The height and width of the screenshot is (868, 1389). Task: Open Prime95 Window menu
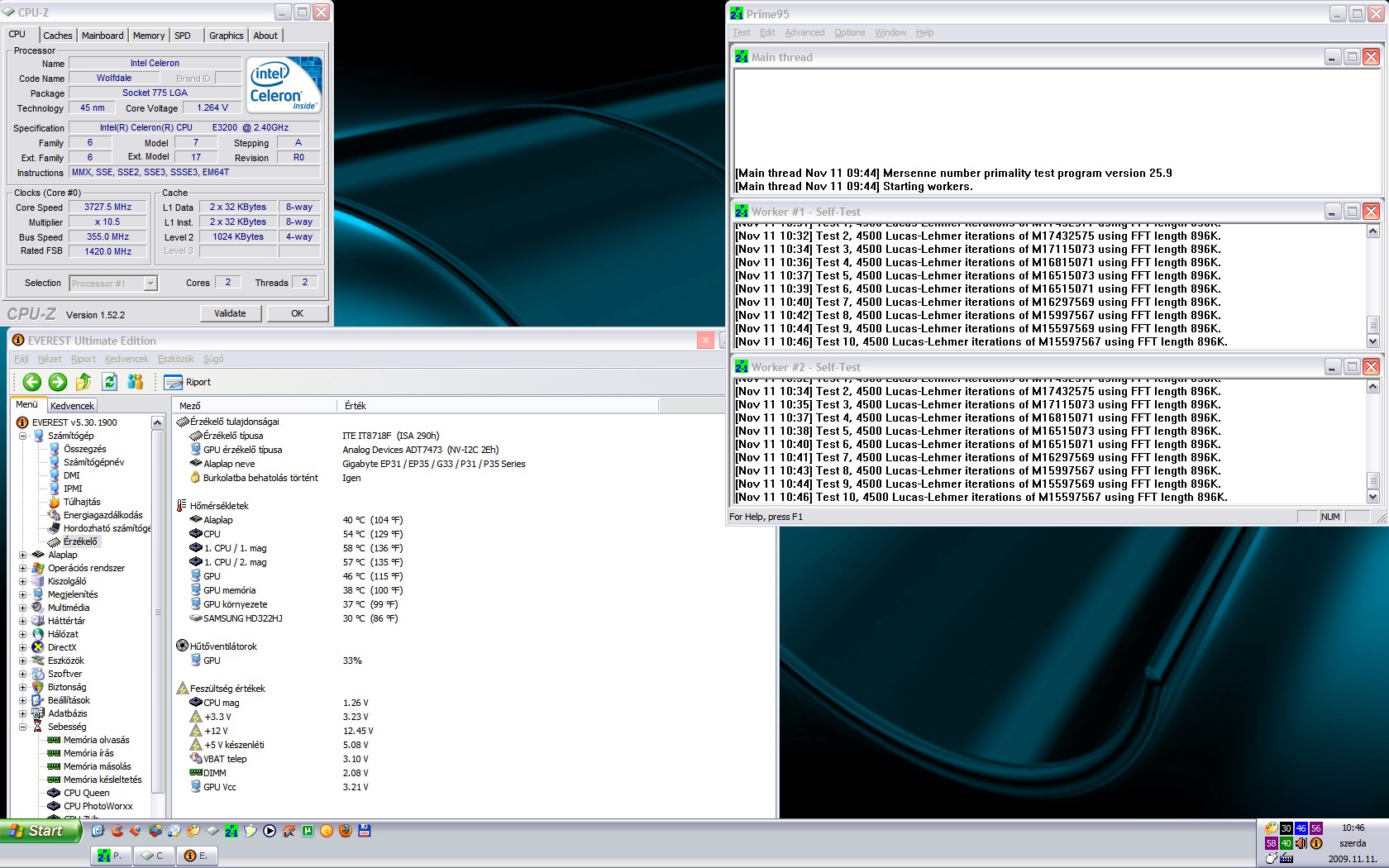tap(890, 32)
